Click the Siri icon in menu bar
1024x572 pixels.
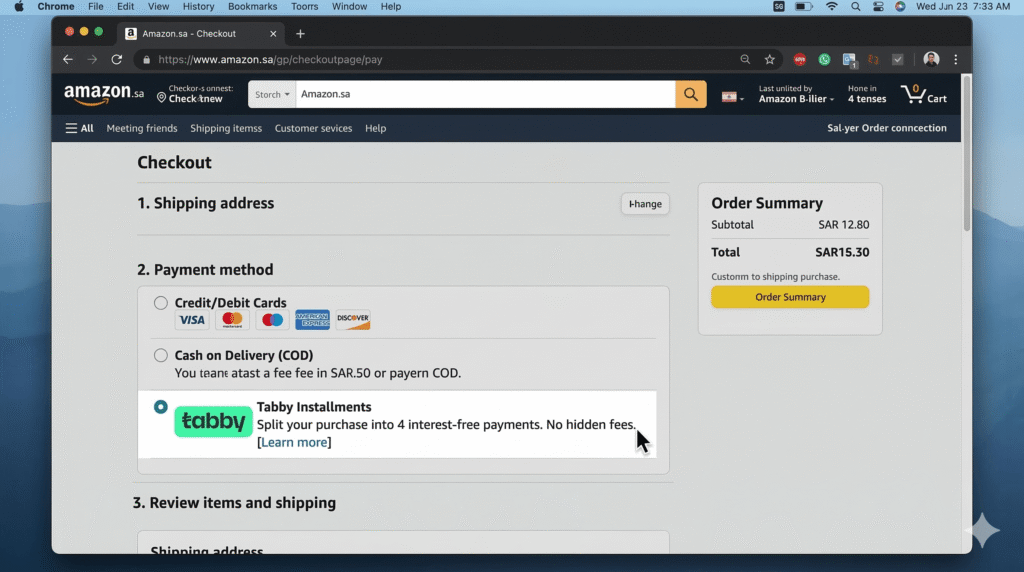click(x=900, y=7)
